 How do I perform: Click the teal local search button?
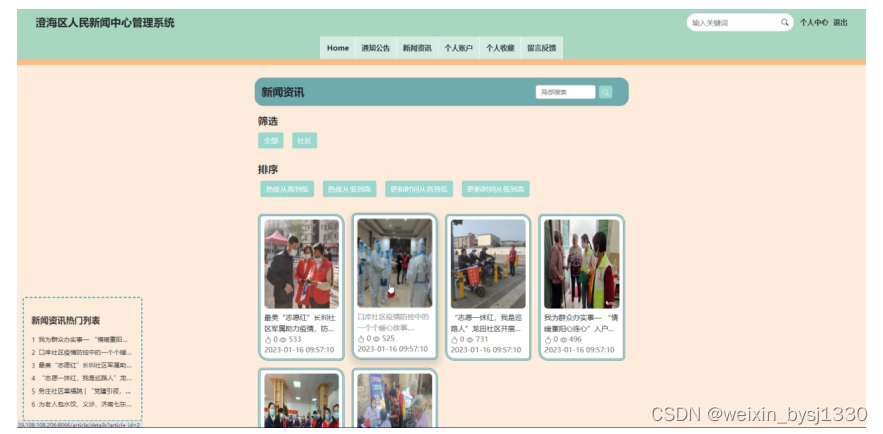click(605, 92)
